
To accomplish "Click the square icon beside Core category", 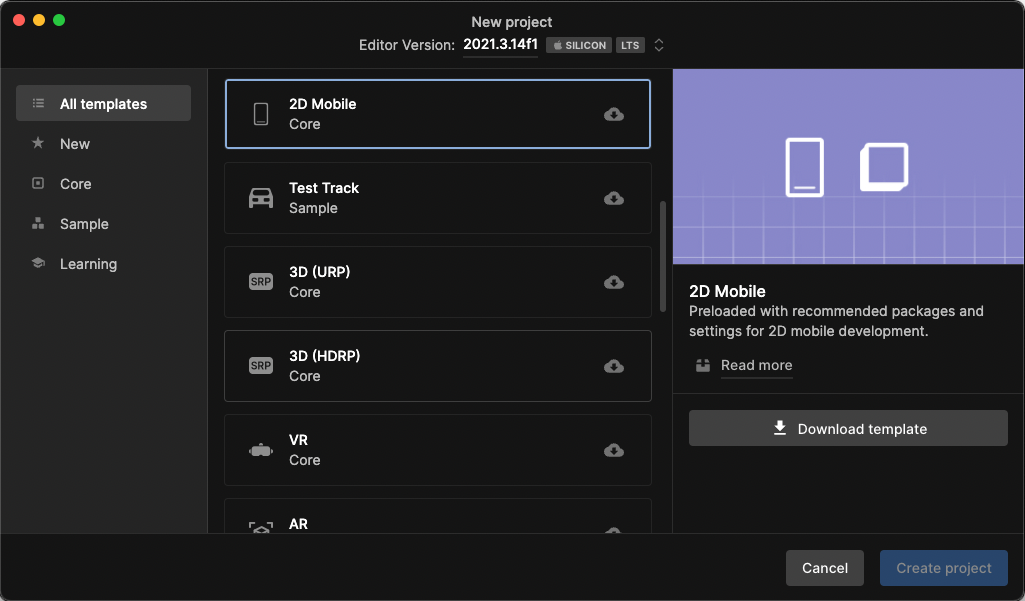I will (38, 183).
